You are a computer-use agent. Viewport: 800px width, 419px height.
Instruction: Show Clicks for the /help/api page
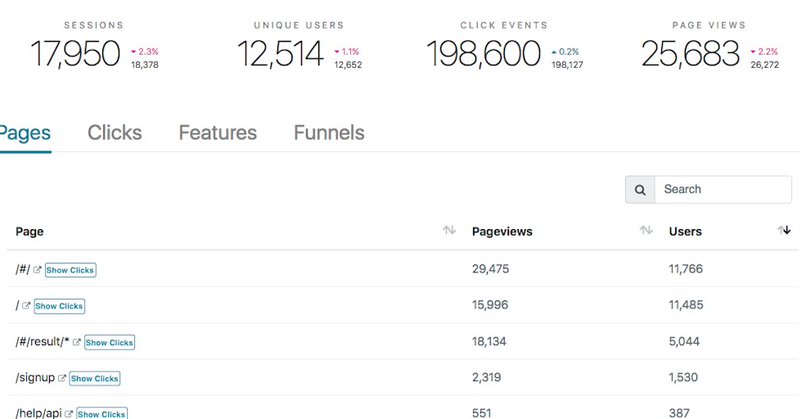102,413
